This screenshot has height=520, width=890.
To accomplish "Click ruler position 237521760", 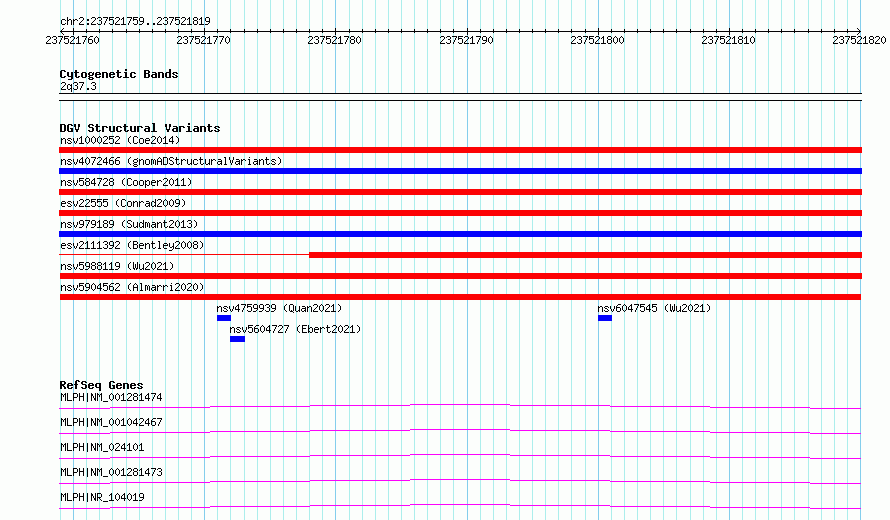I will 72,40.
